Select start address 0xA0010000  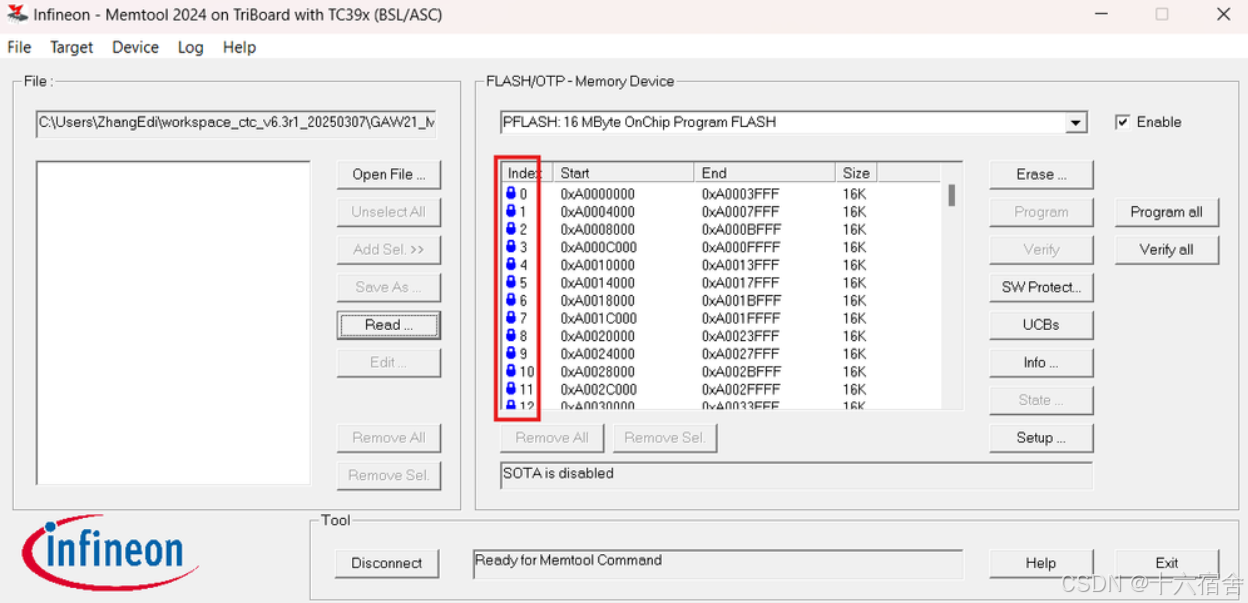point(598,265)
